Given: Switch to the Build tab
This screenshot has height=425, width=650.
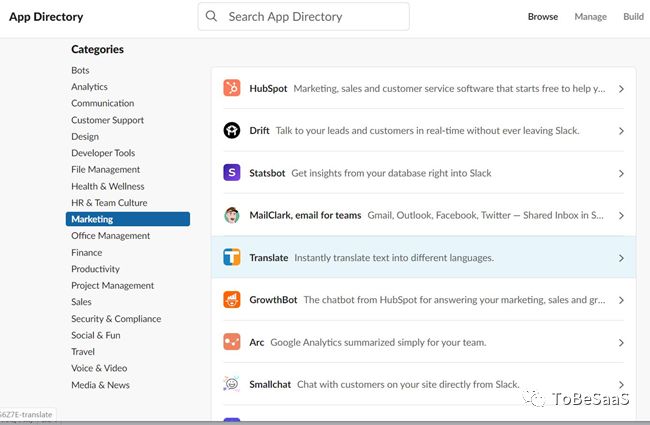Looking at the screenshot, I should pos(633,17).
